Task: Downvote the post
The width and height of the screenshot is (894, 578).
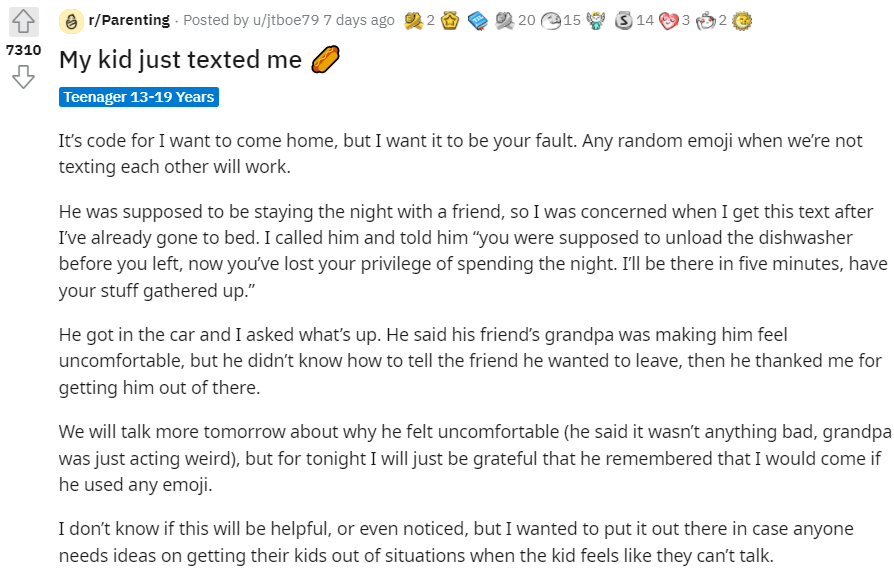Action: pos(23,77)
